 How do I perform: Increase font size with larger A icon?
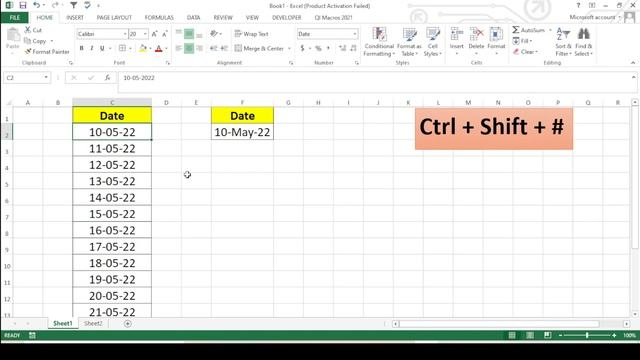(154, 34)
